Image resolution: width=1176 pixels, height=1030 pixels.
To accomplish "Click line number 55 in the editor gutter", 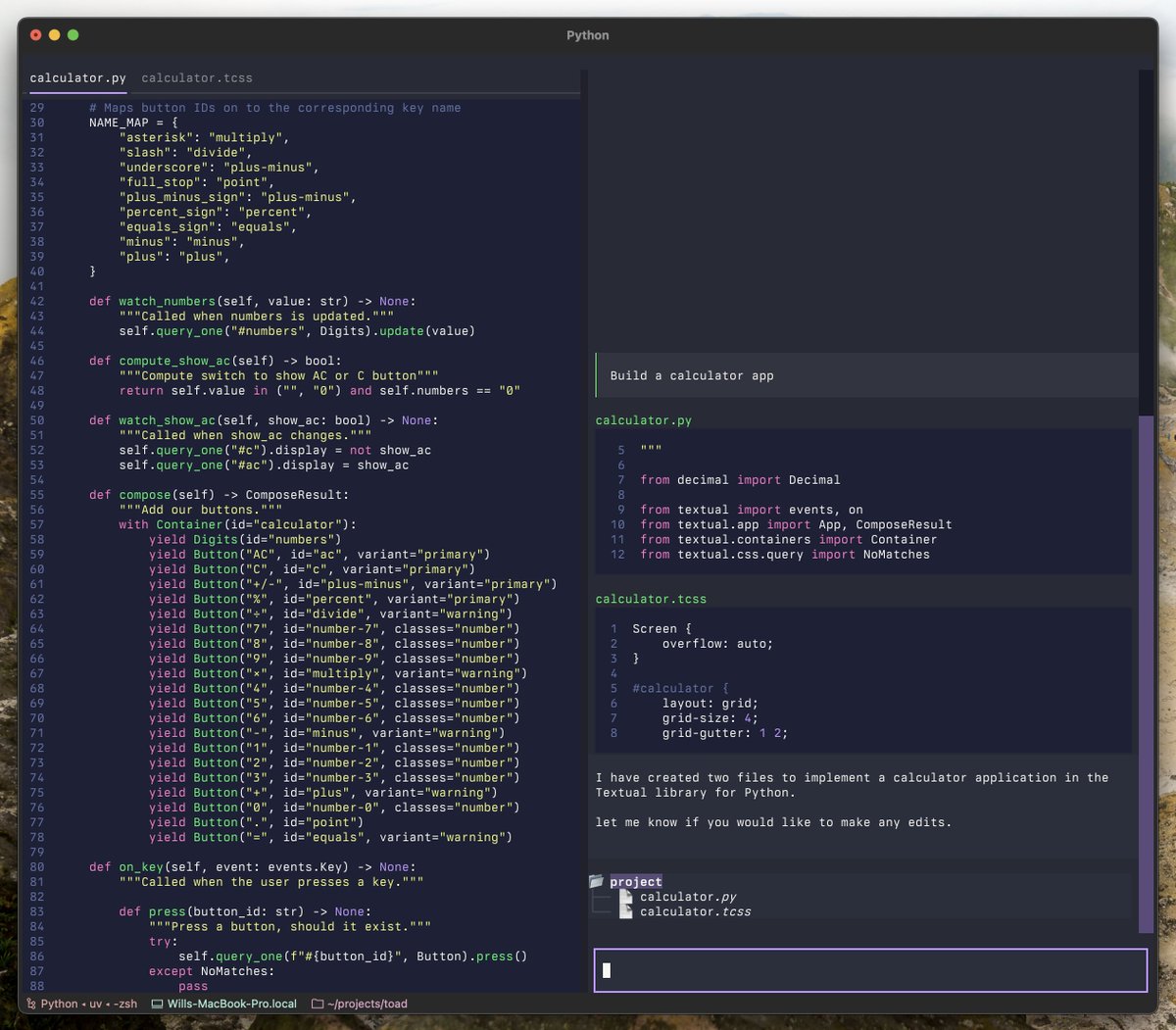I will coord(36,495).
